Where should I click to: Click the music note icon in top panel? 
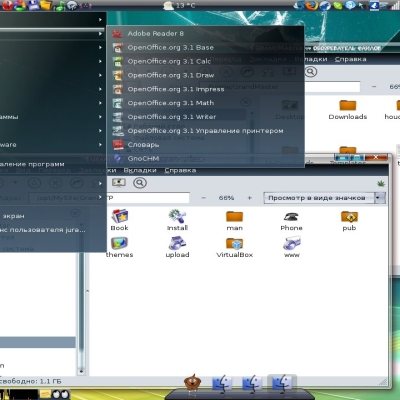tap(60, 5)
